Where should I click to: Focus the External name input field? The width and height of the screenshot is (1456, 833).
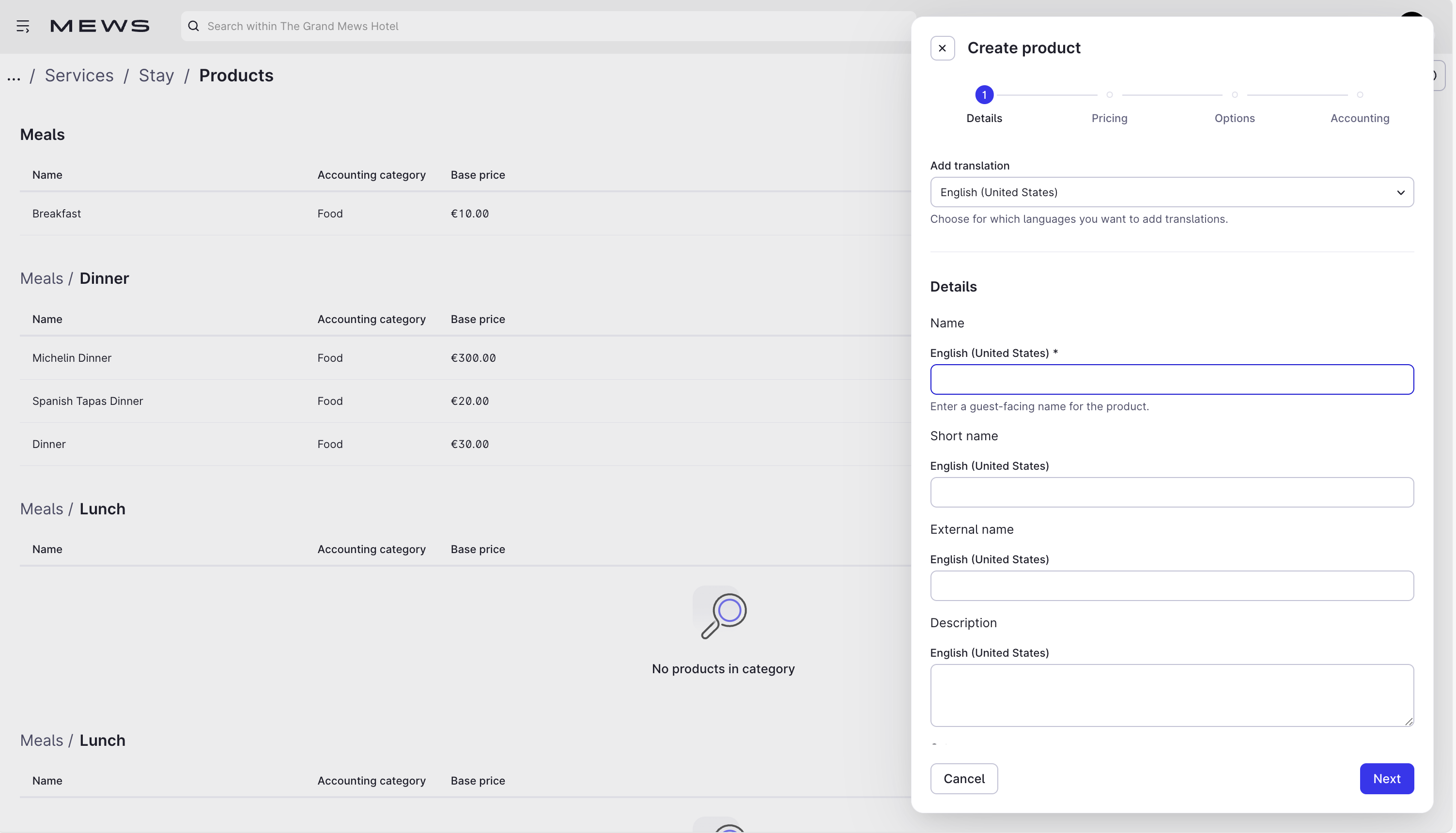tap(1172, 585)
